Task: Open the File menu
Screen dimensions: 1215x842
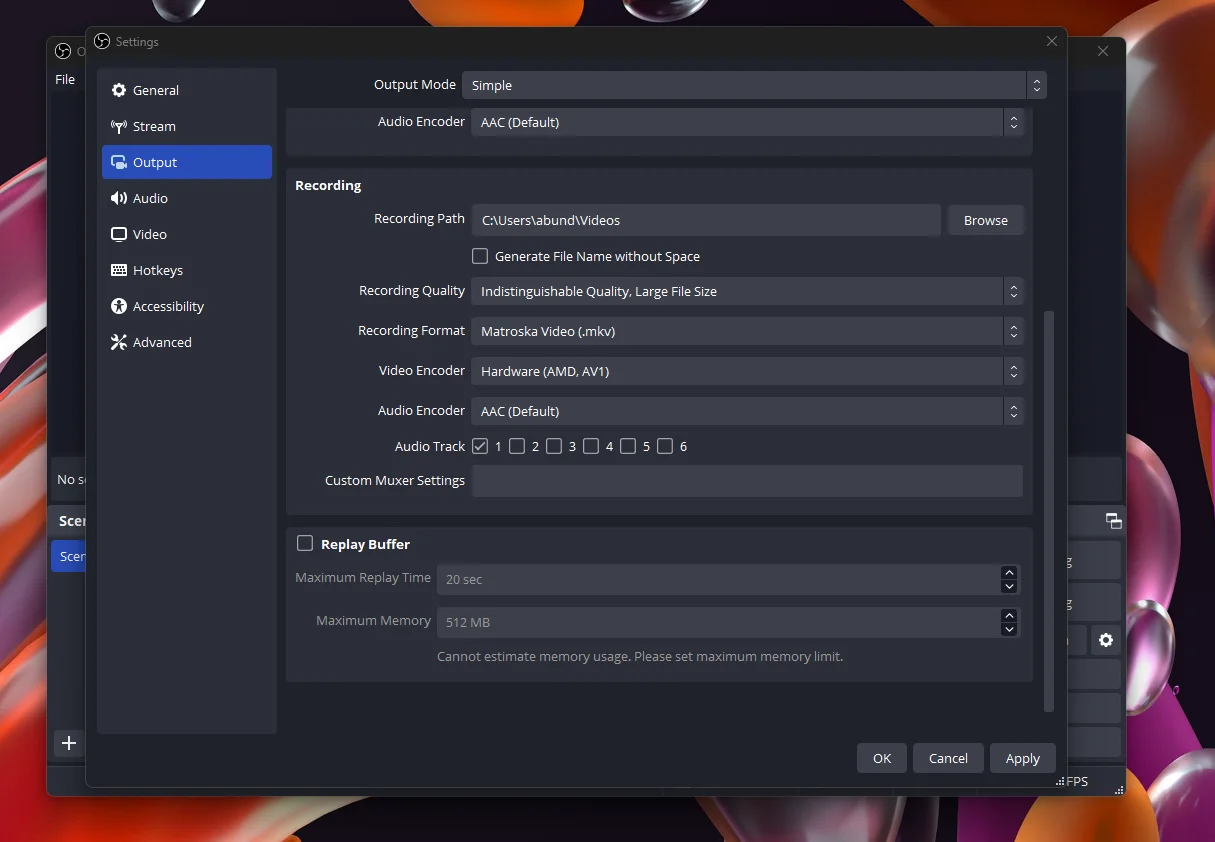Action: [x=65, y=79]
